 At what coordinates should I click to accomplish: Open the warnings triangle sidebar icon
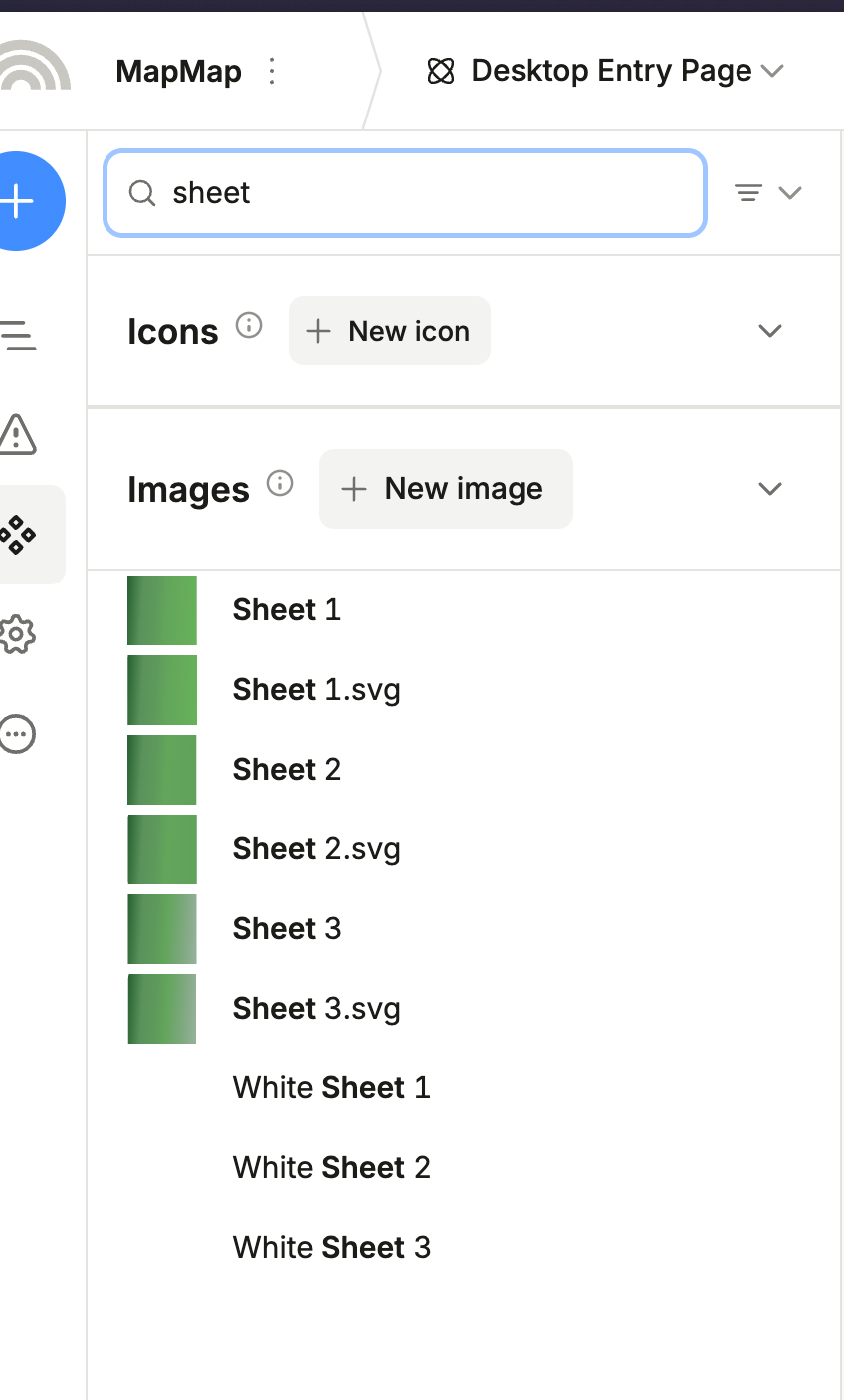tap(17, 434)
